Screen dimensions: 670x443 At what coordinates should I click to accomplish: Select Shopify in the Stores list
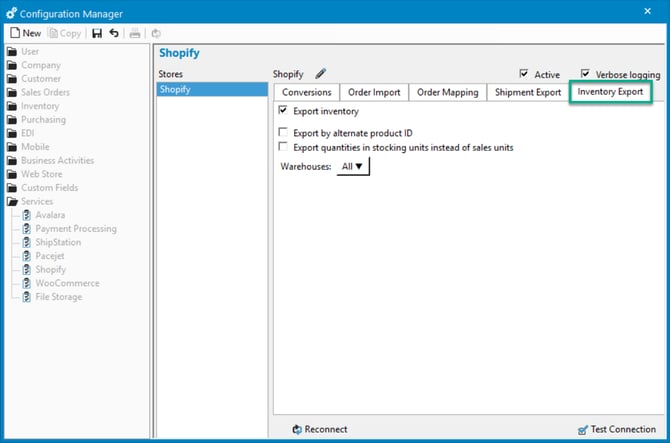212,90
